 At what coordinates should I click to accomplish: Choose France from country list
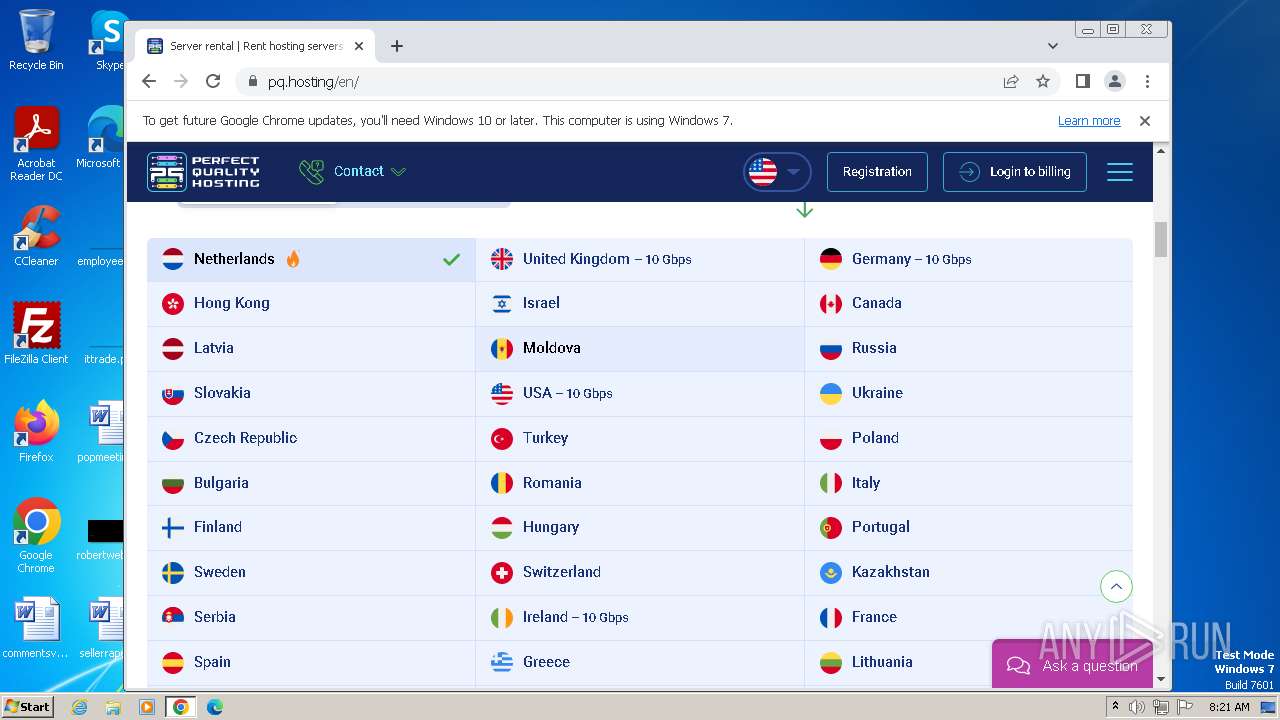969,617
